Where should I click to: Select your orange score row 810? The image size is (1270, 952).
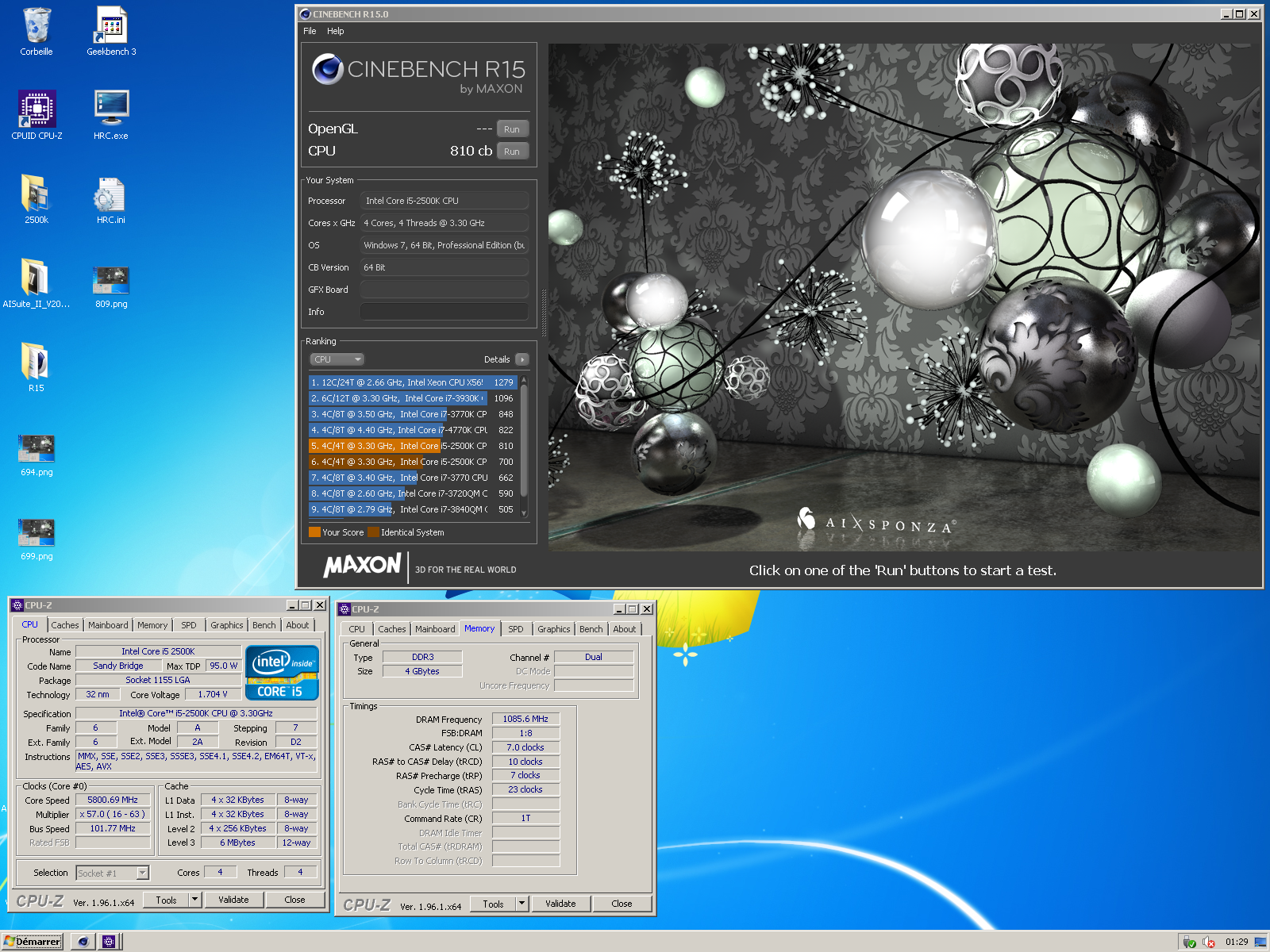click(x=413, y=446)
